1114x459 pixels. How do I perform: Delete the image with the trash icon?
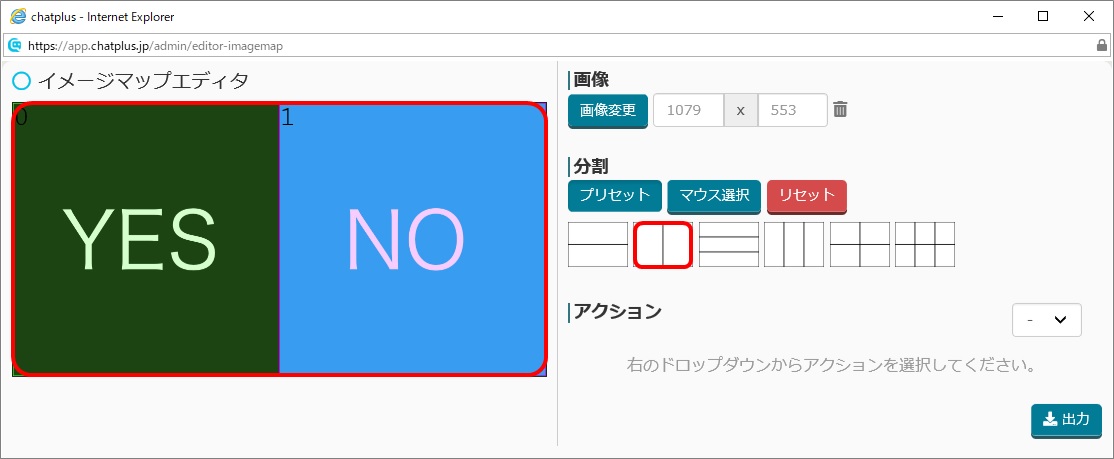(840, 109)
